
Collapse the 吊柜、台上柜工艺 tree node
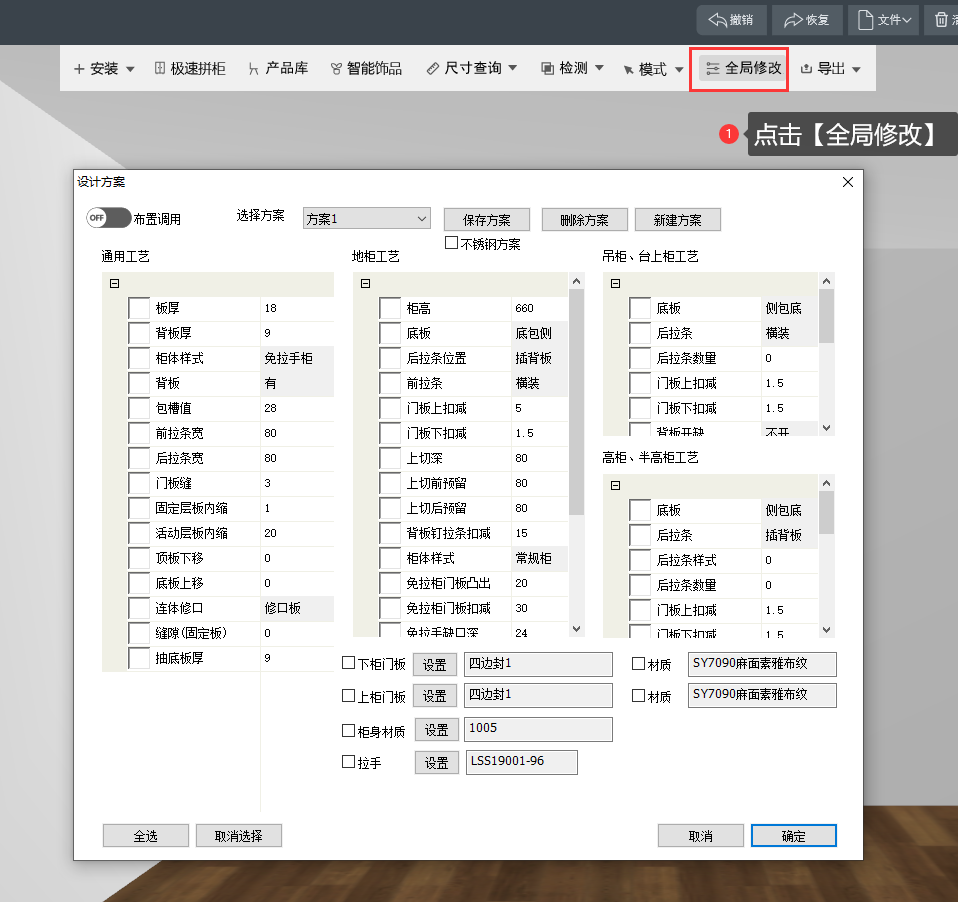click(615, 284)
